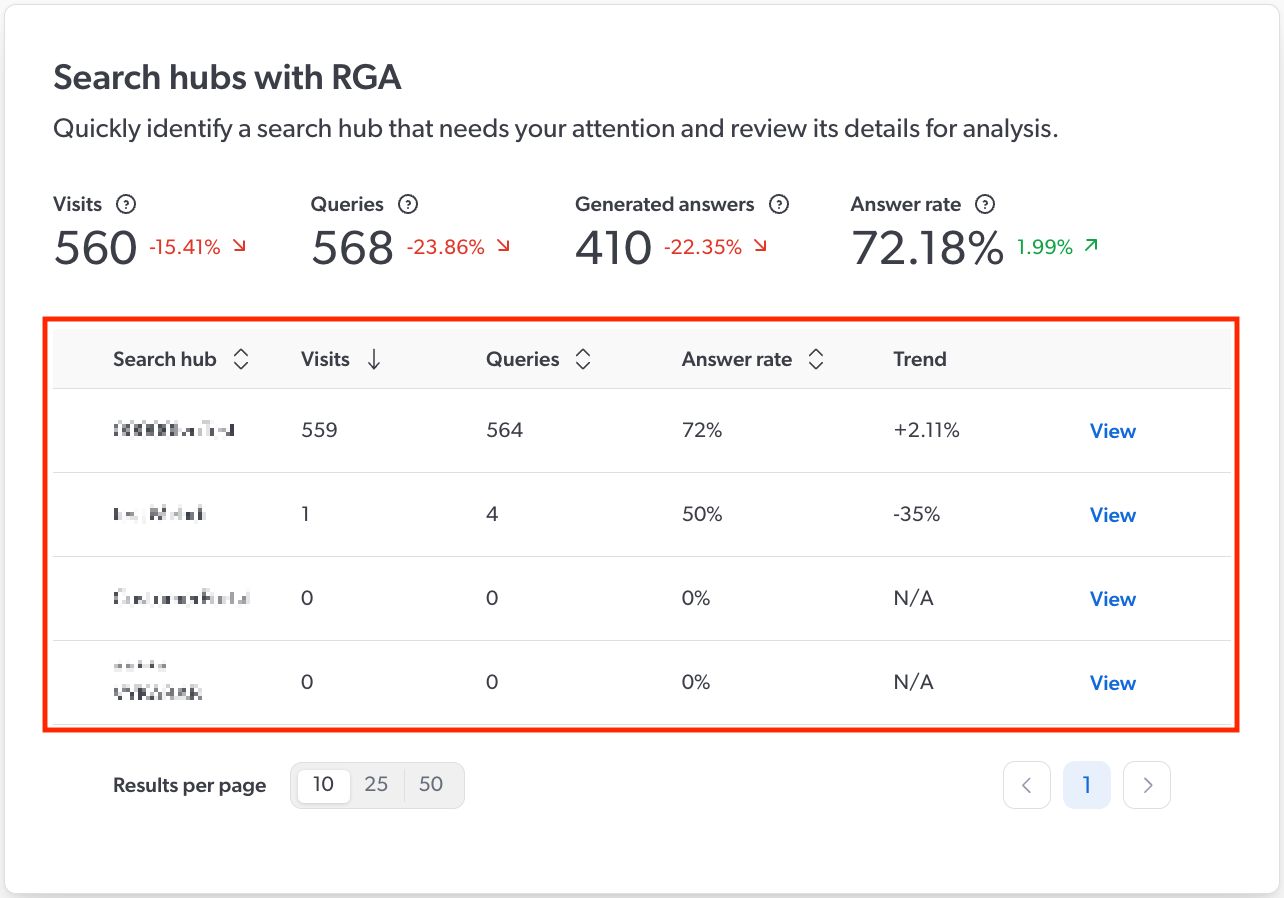Sort the table by Answer rate column
Screen dimensions: 1284x898
tap(816, 358)
